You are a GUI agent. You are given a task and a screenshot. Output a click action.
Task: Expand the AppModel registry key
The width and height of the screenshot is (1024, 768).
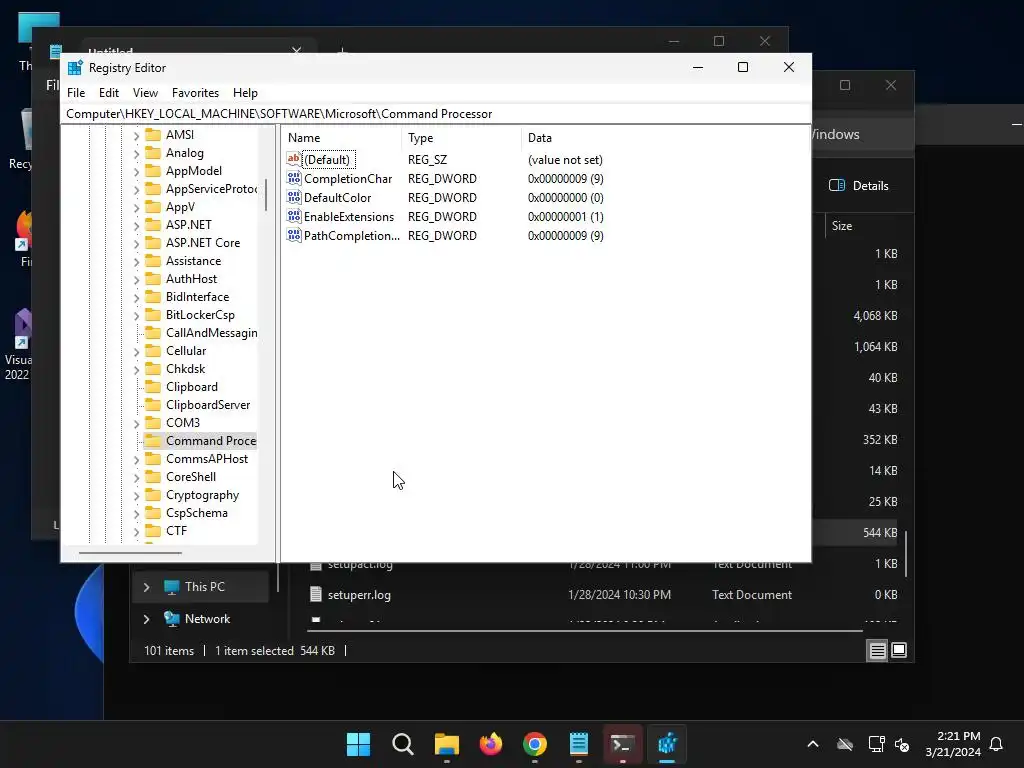136,172
